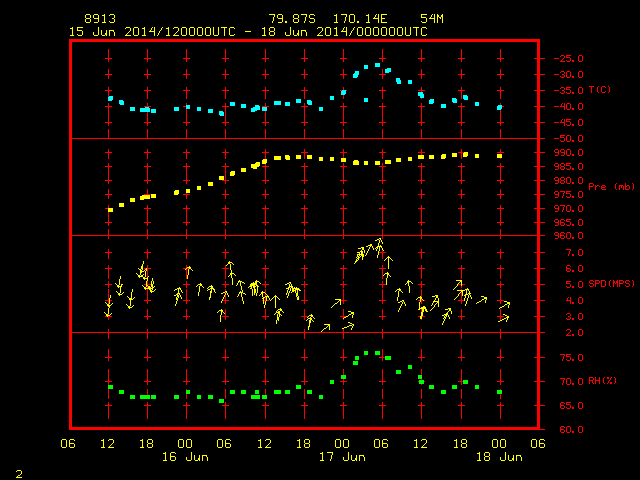This screenshot has width=640, height=480.
Task: Click the 170.14E longitude text
Action: click(360, 19)
